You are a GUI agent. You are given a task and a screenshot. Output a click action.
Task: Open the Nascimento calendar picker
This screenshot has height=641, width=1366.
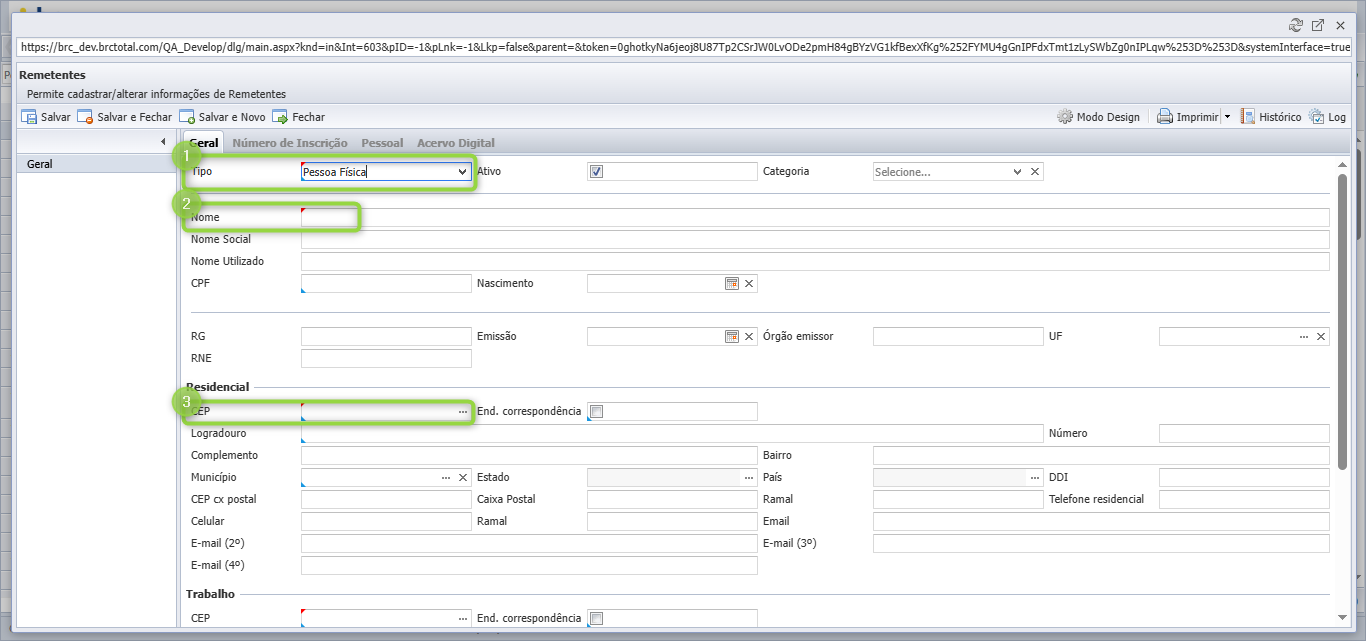click(732, 284)
